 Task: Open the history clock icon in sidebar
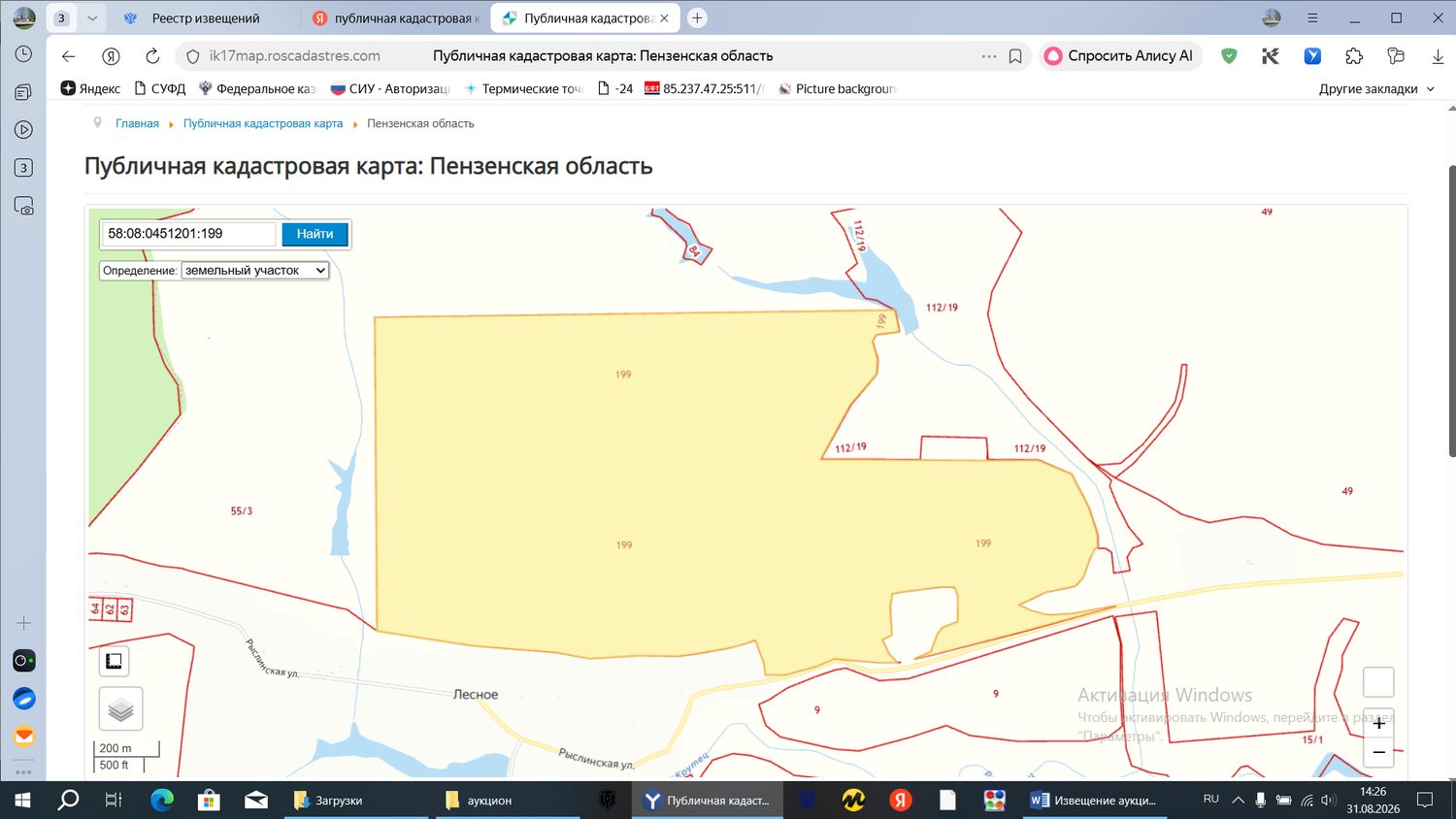tap(23, 54)
